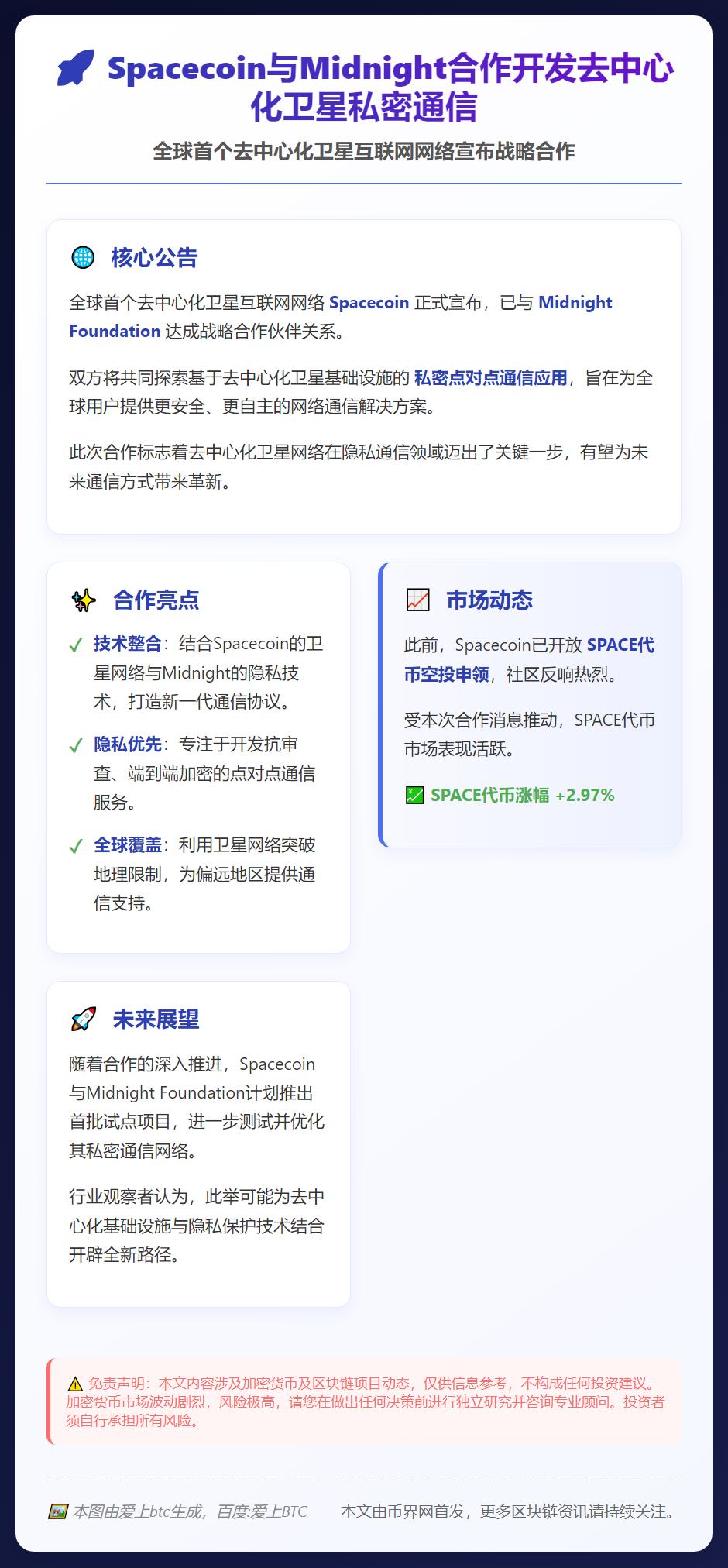728x1568 pixels.
Task: Click the picture icon before 本图由爱上btc生成
Action: (58, 1511)
